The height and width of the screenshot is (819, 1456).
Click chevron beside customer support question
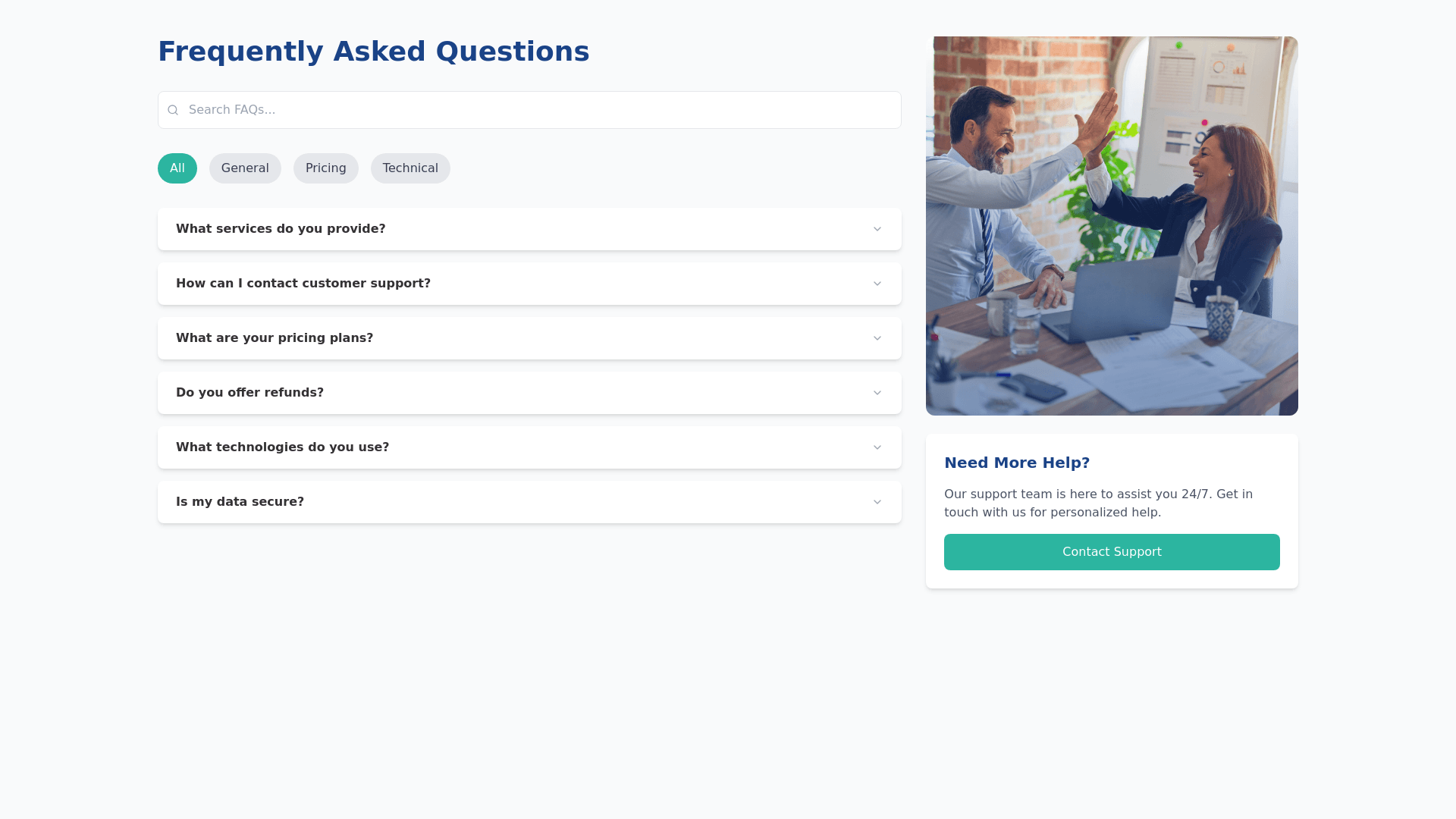click(877, 284)
